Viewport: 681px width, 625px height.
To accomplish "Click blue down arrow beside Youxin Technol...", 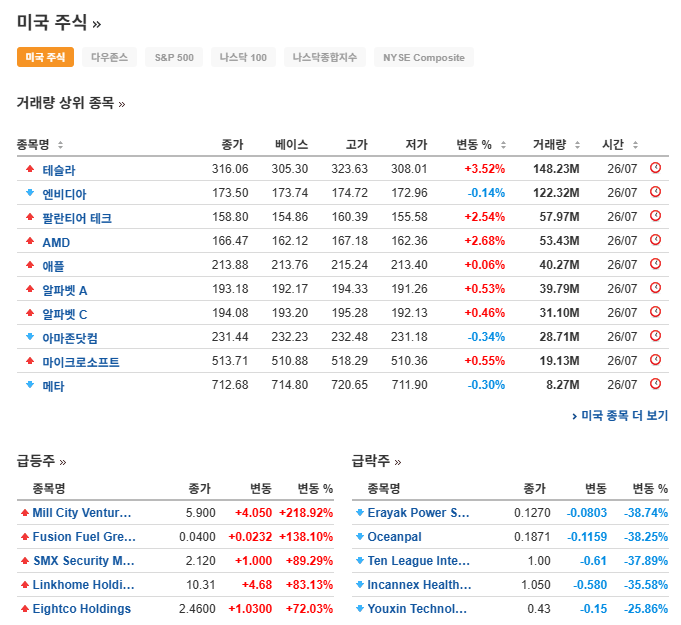I will (x=360, y=608).
